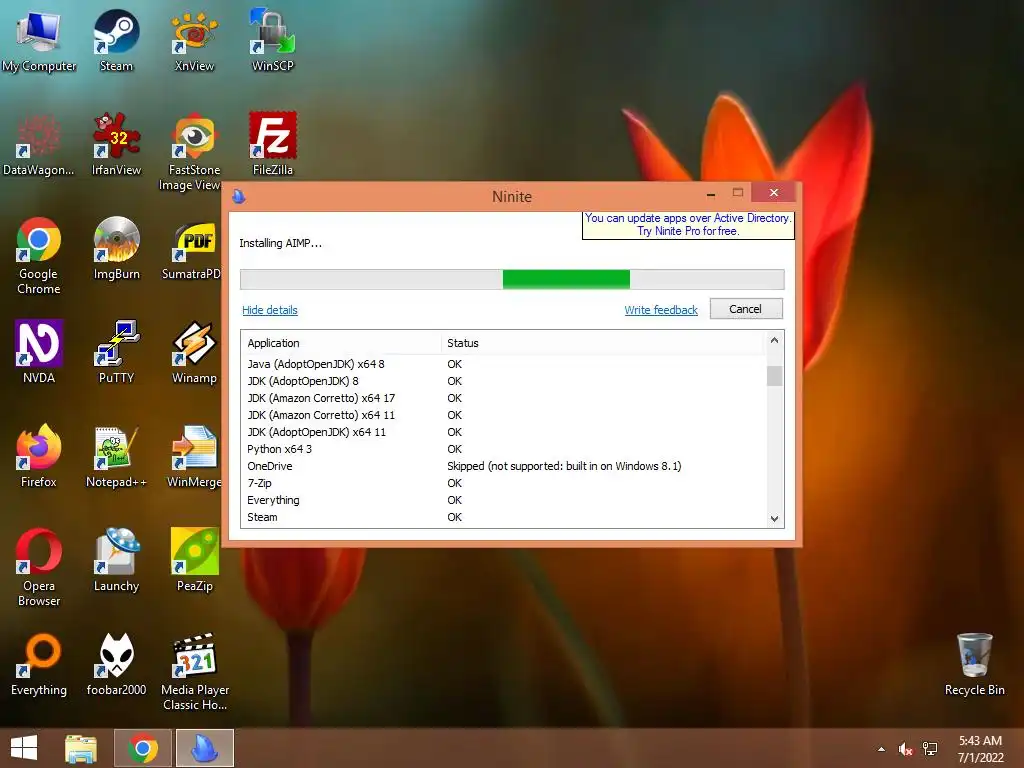This screenshot has width=1024, height=768.
Task: Select the Firefox desktop shortcut
Action: [39, 456]
